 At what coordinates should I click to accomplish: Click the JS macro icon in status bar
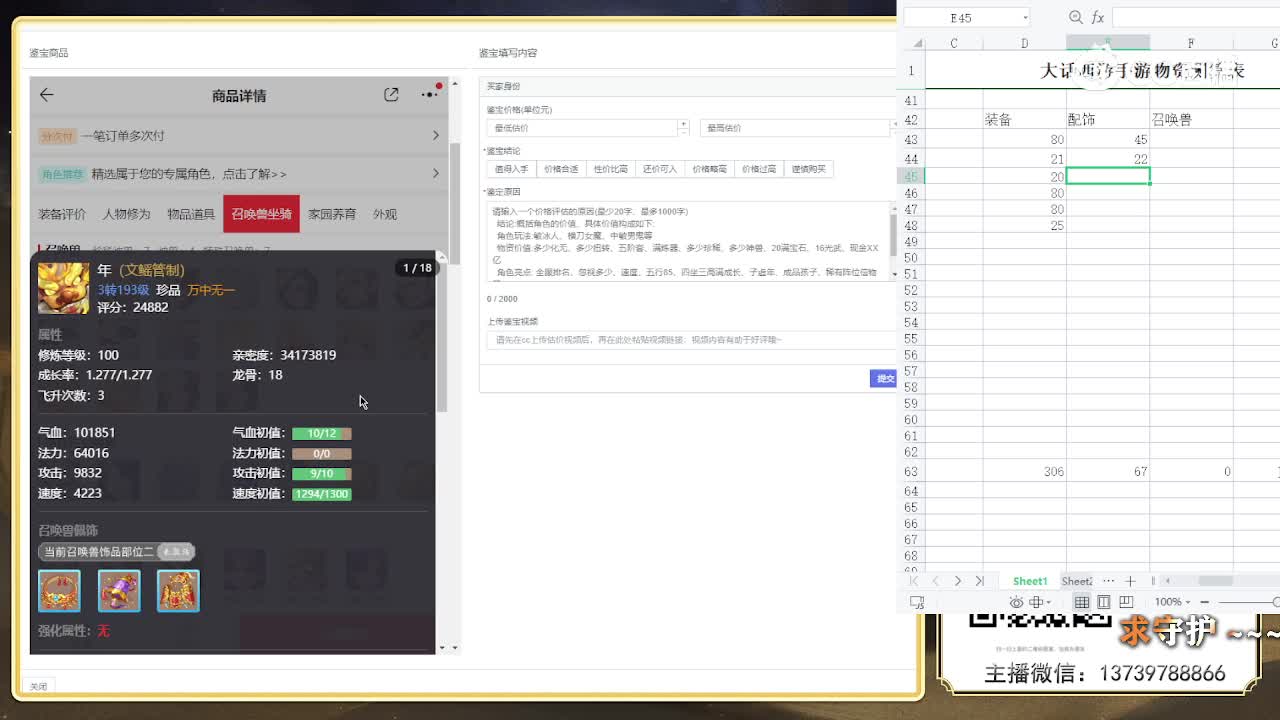(917, 602)
